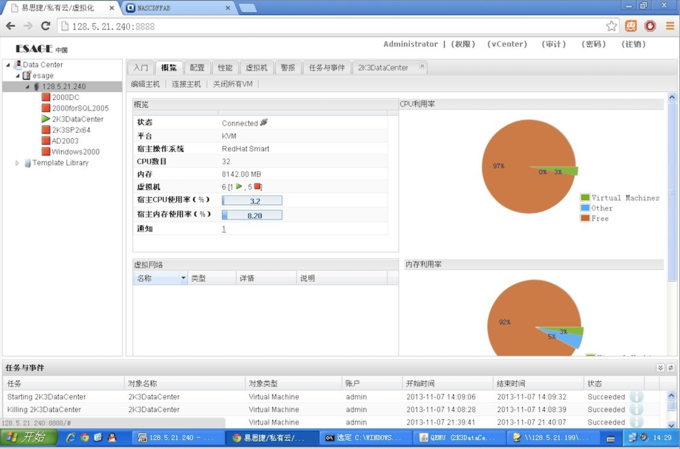Switch to the 入门 tab
680x449 pixels.
tap(141, 68)
